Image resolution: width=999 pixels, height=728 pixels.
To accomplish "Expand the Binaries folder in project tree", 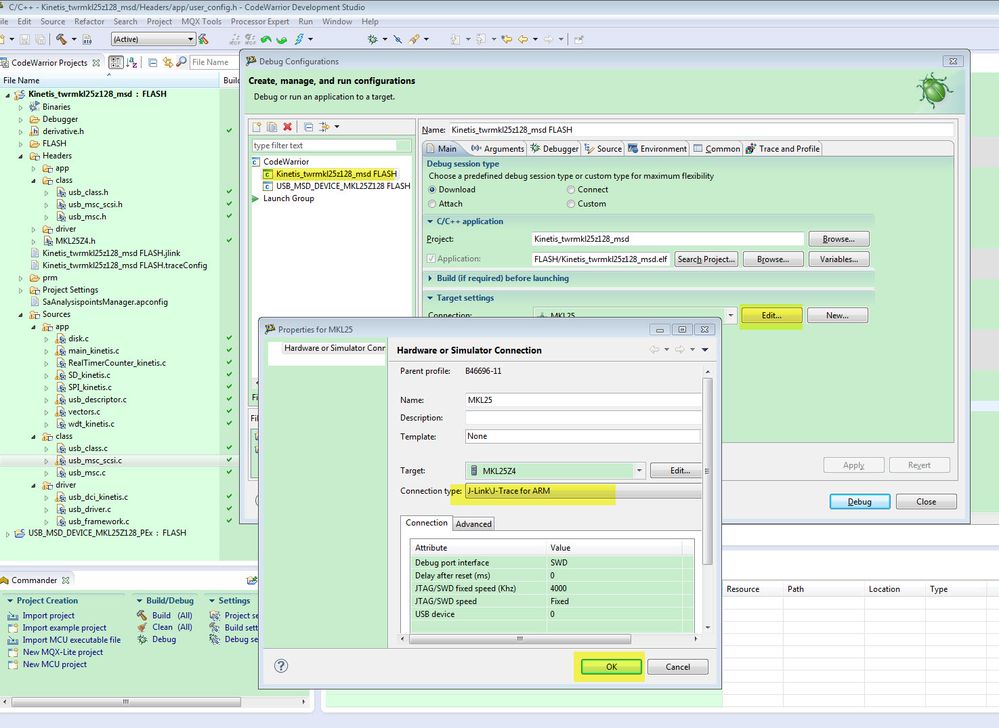I will coord(20,107).
